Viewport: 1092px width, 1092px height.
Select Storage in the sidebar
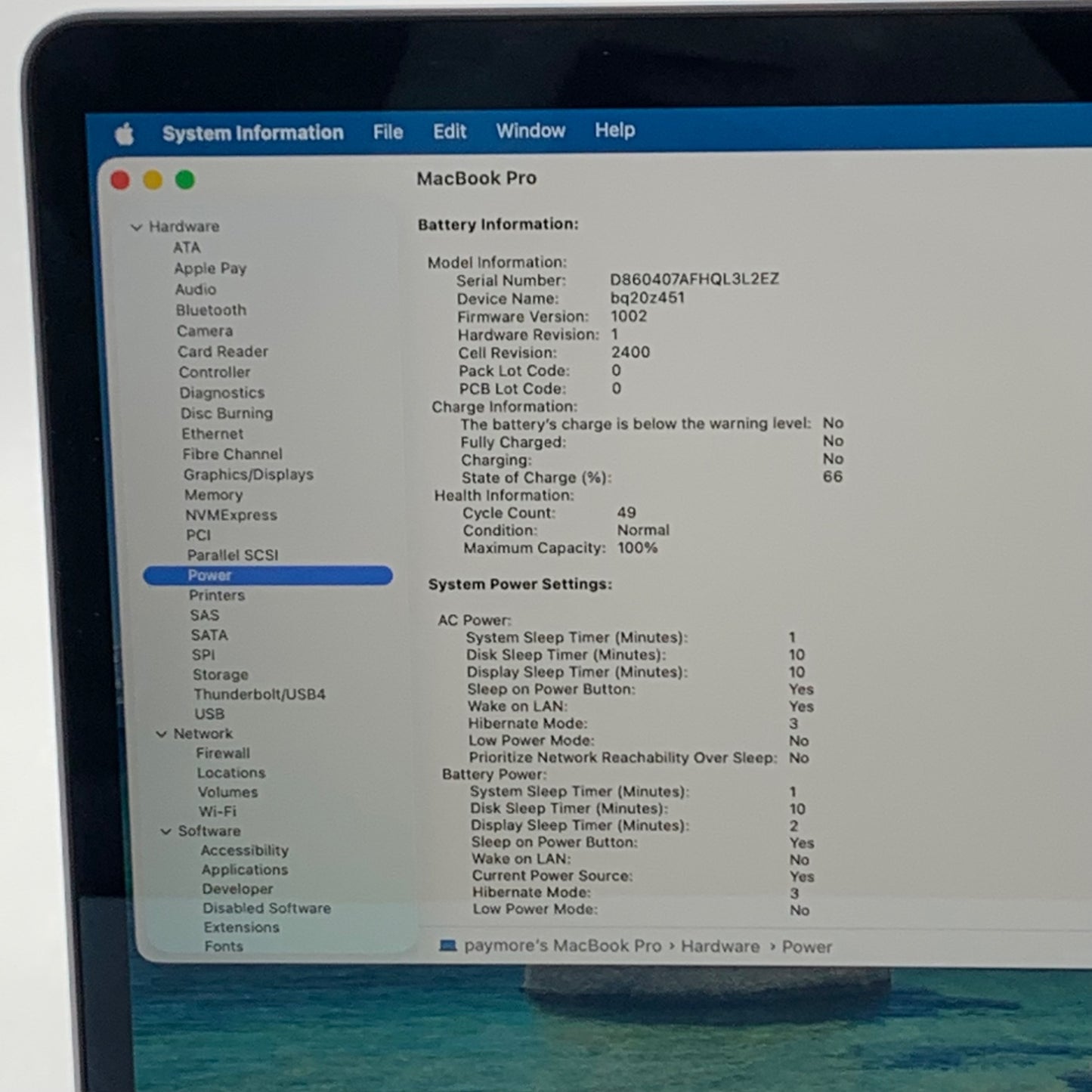click(x=221, y=675)
